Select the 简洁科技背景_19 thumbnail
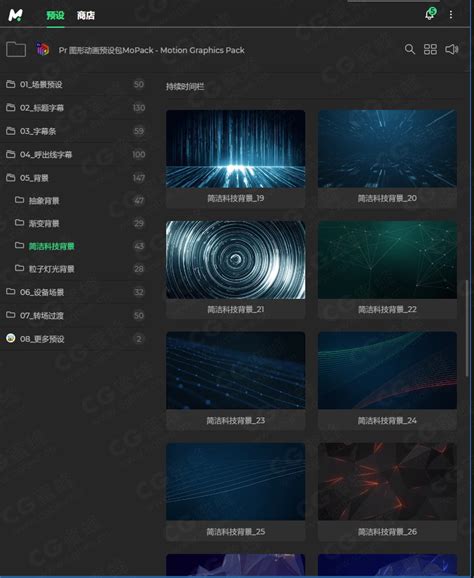The height and width of the screenshot is (578, 474). click(236, 149)
